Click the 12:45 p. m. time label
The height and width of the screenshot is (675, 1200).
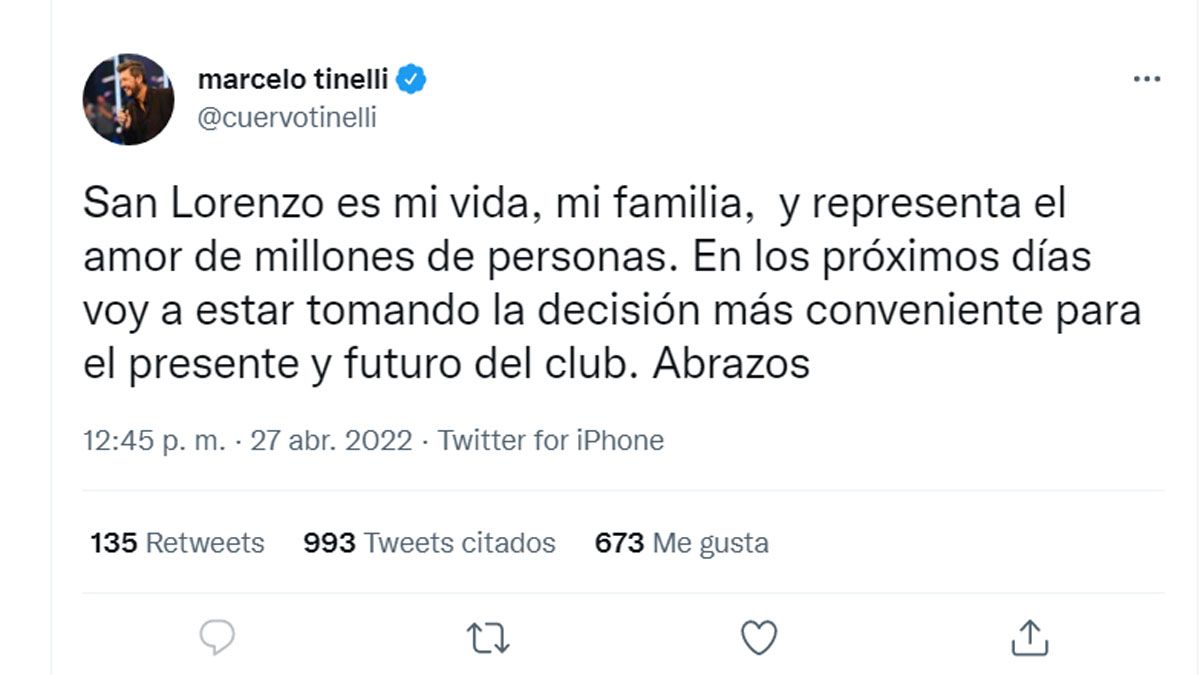point(153,439)
